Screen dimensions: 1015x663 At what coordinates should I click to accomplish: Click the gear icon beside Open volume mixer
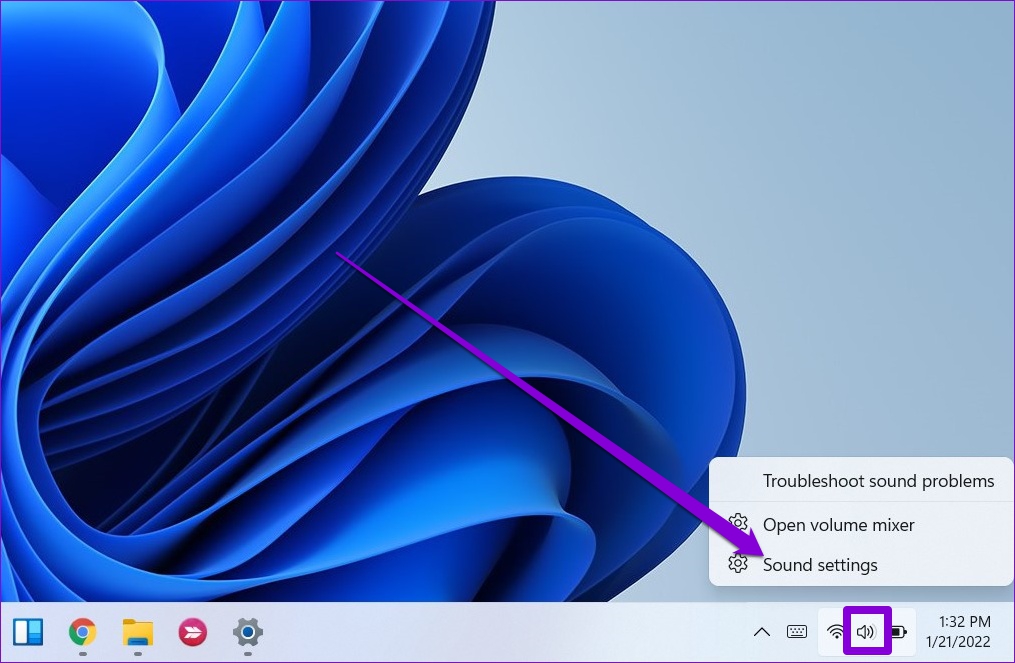[738, 524]
